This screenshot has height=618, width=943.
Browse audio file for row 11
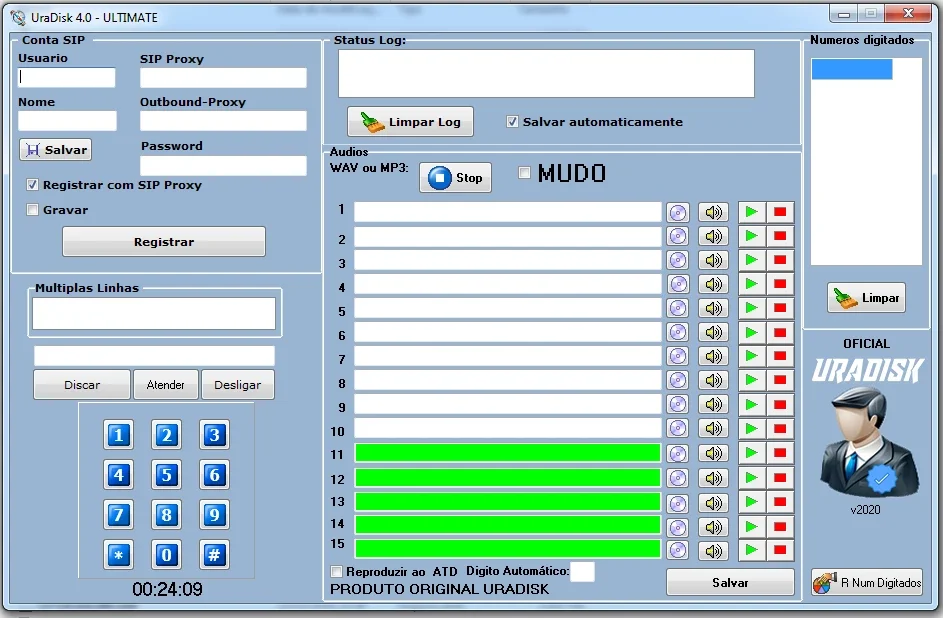coord(678,454)
